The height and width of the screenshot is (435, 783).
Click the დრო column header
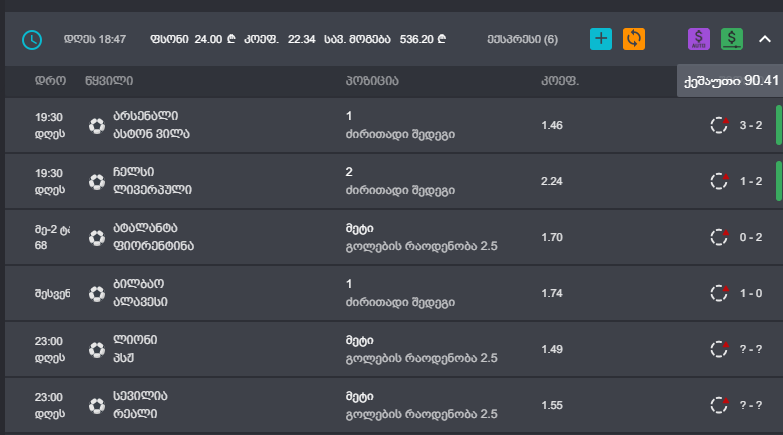tap(50, 81)
